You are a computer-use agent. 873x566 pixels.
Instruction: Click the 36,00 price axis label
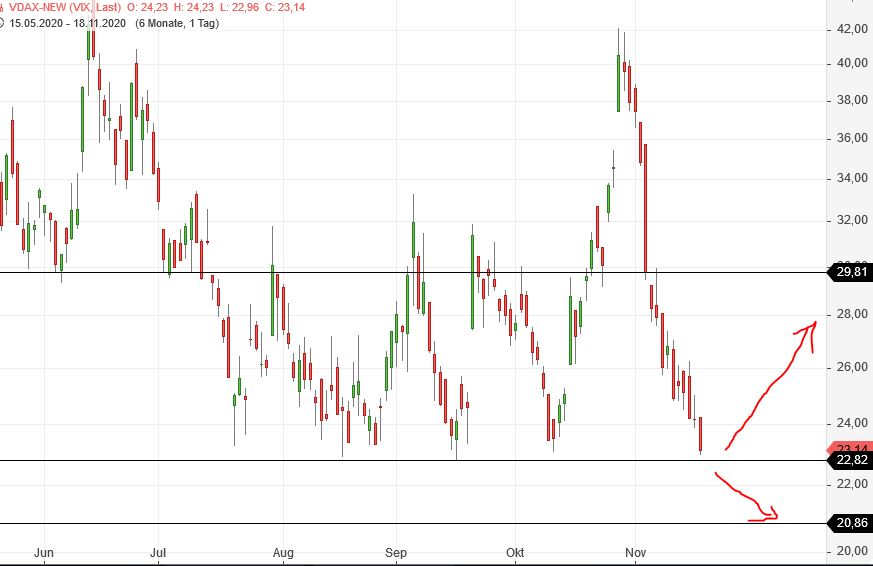(x=852, y=138)
